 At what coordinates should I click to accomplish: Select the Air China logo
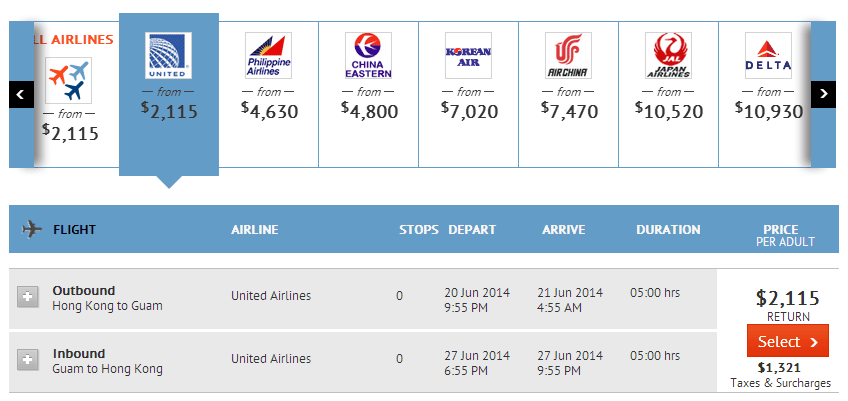click(568, 55)
